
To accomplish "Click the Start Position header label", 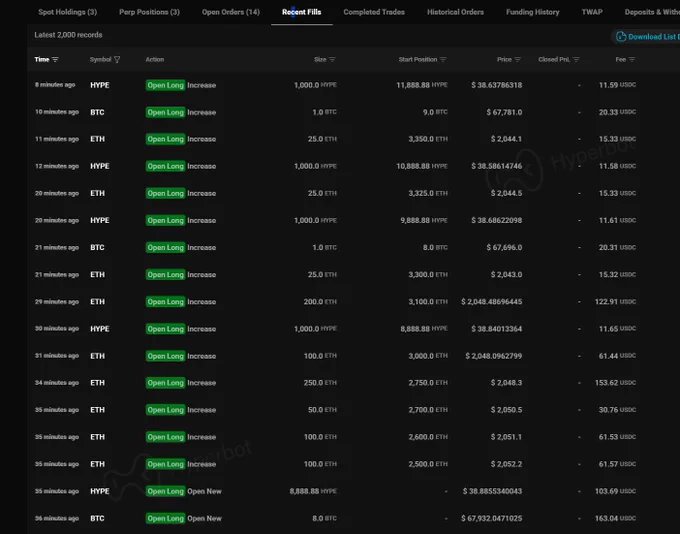I will tap(418, 59).
